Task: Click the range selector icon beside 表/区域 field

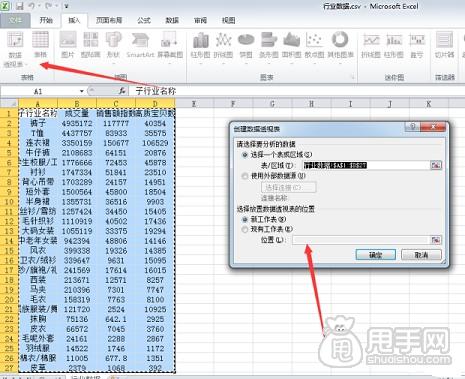Action: (436, 165)
